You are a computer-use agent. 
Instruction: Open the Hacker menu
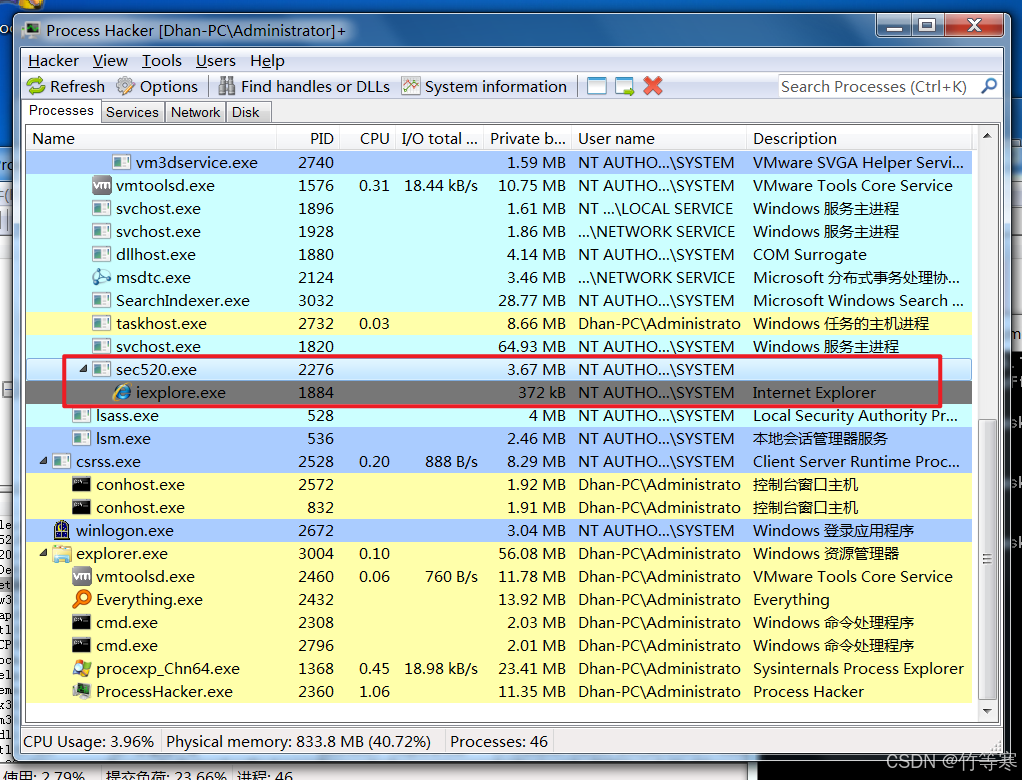pyautogui.click(x=53, y=61)
